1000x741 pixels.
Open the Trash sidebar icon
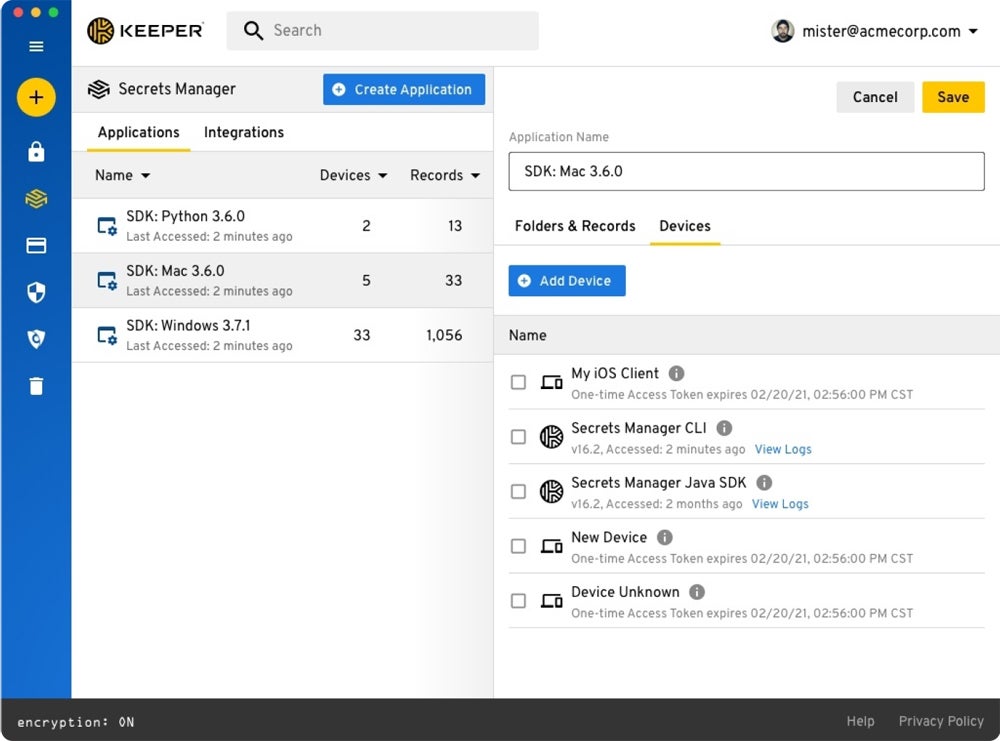pyautogui.click(x=36, y=386)
